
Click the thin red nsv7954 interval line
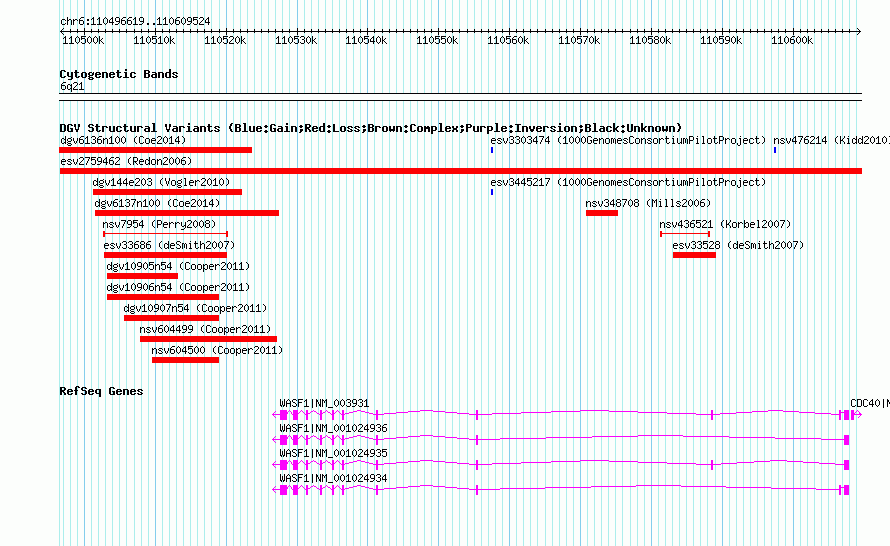pos(166,234)
